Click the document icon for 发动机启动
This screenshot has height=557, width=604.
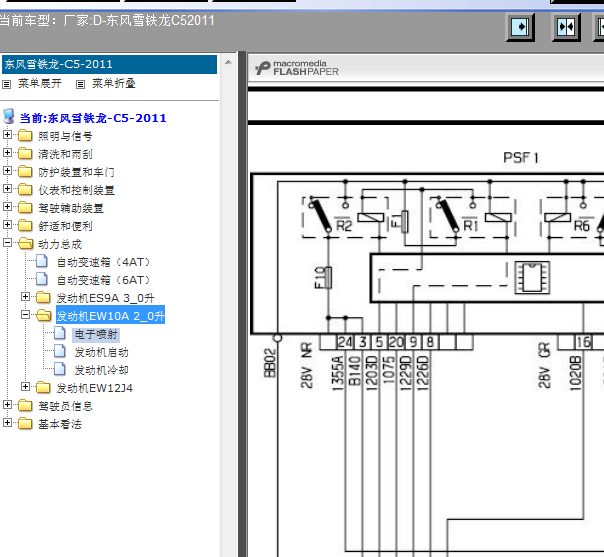point(60,351)
